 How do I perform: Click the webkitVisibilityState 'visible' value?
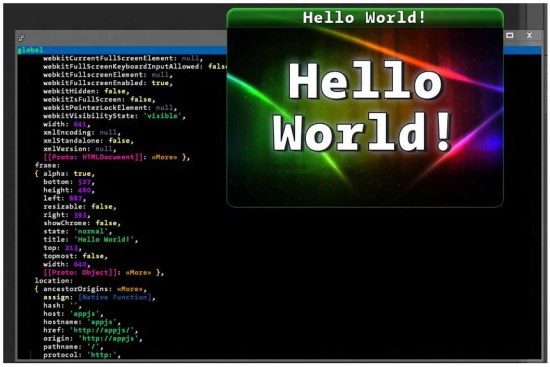162,116
